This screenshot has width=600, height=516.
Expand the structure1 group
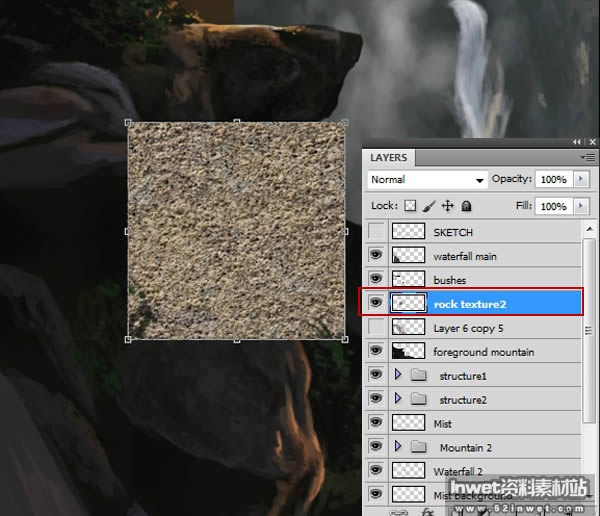[x=398, y=375]
